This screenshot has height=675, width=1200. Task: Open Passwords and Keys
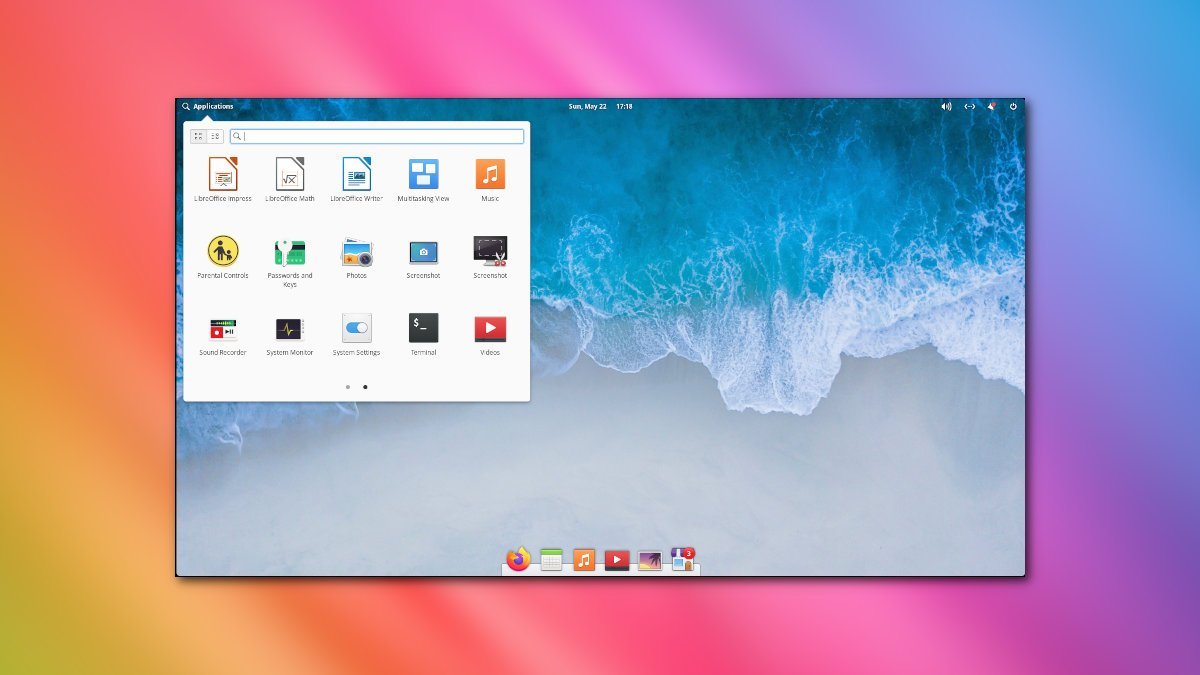pos(289,253)
